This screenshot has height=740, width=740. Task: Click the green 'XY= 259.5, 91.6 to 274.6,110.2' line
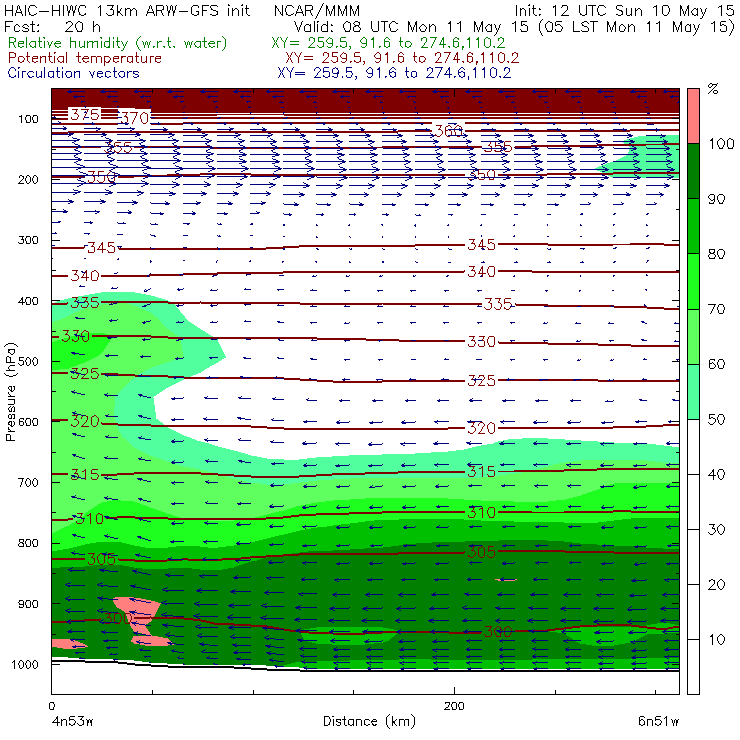point(388,43)
